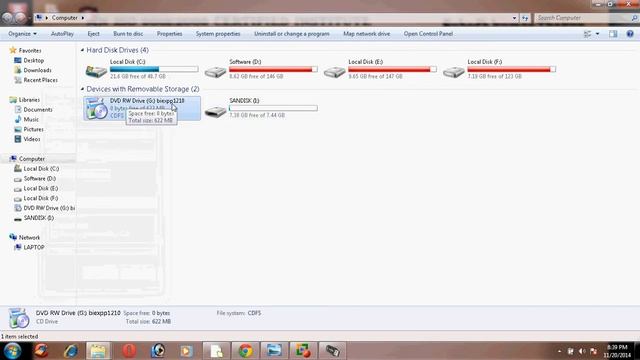Click AutoPlay in the toolbar
The image size is (640, 360).
(x=62, y=34)
